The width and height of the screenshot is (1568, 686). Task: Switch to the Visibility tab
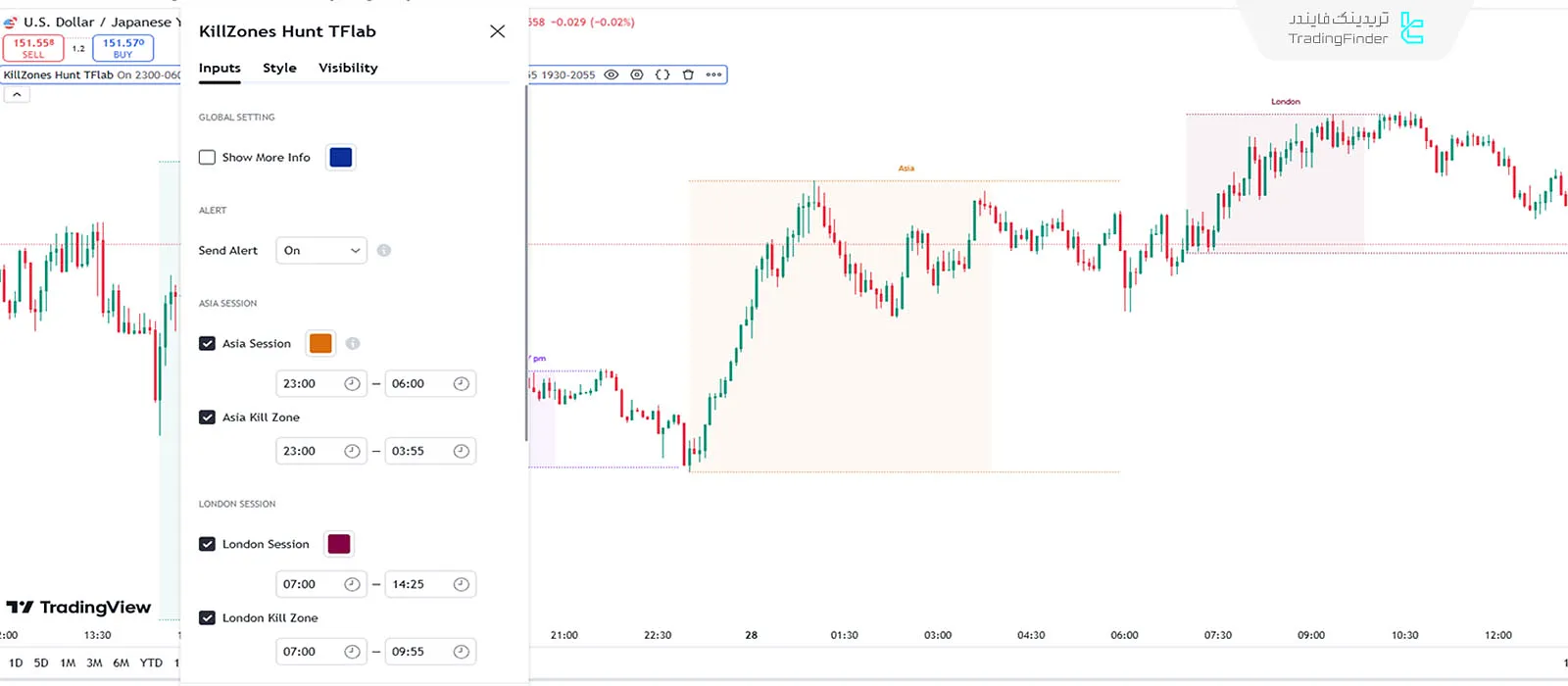(x=348, y=68)
